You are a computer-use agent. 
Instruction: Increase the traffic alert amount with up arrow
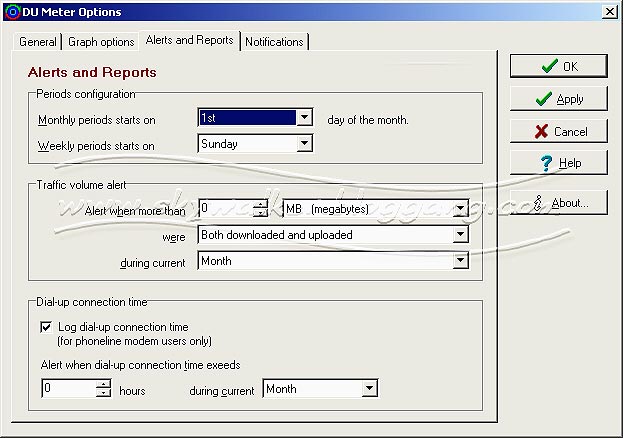point(261,204)
